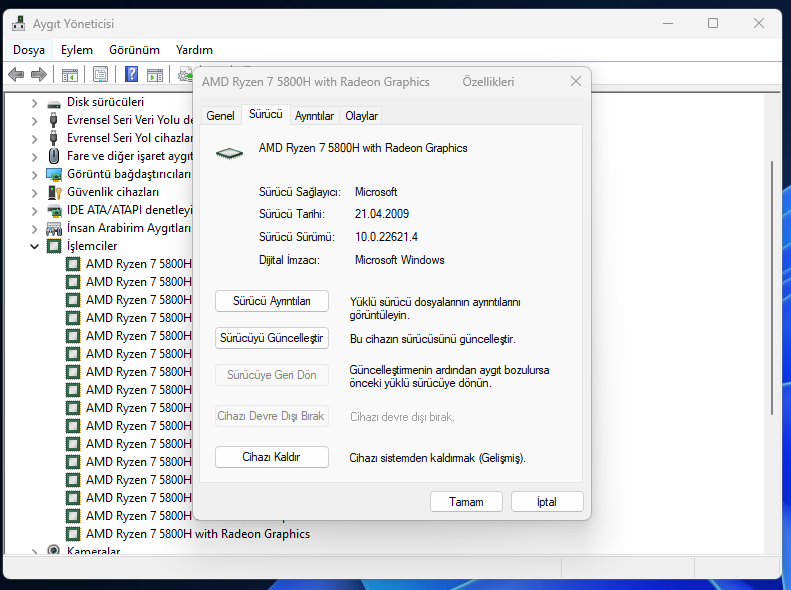Expand the Disk sürücüleri node
Viewport: 791px width, 590px height.
(34, 103)
